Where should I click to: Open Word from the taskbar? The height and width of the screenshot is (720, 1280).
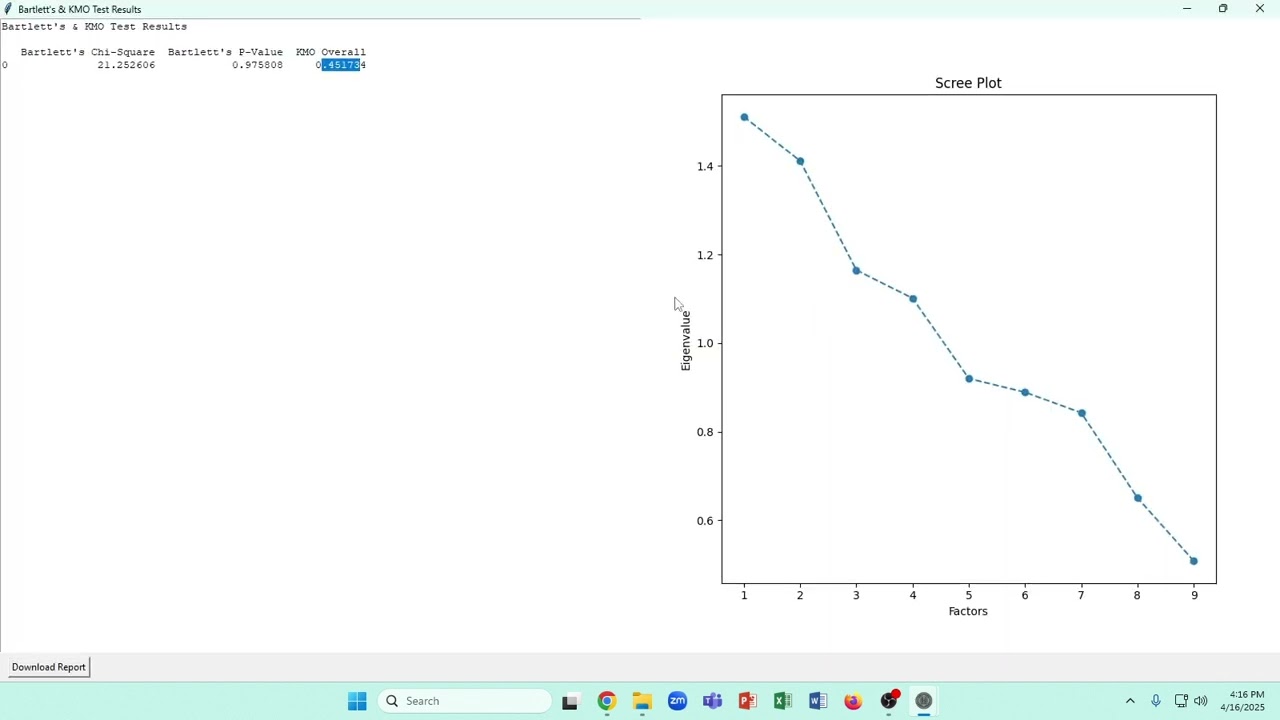point(818,701)
